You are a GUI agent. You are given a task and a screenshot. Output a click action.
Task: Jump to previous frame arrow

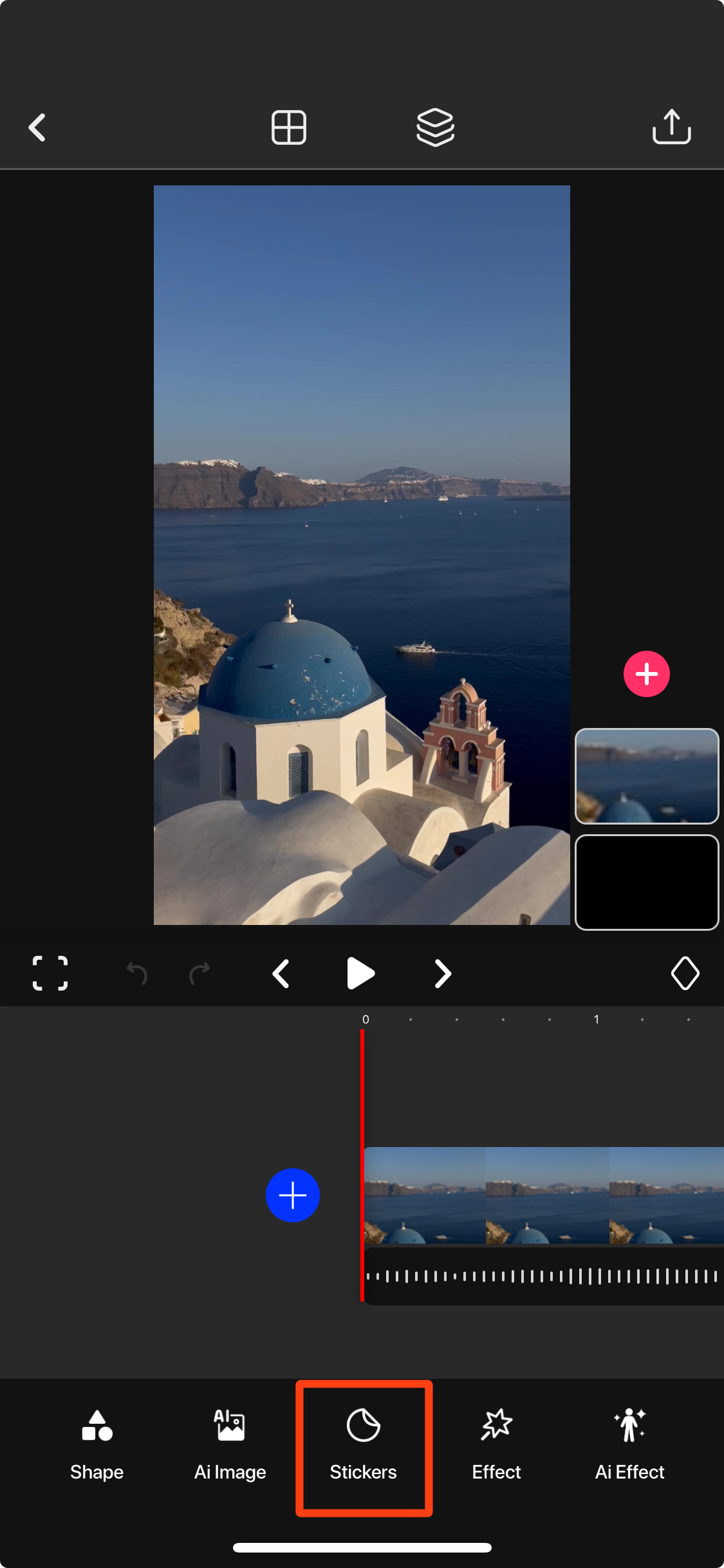point(281,973)
